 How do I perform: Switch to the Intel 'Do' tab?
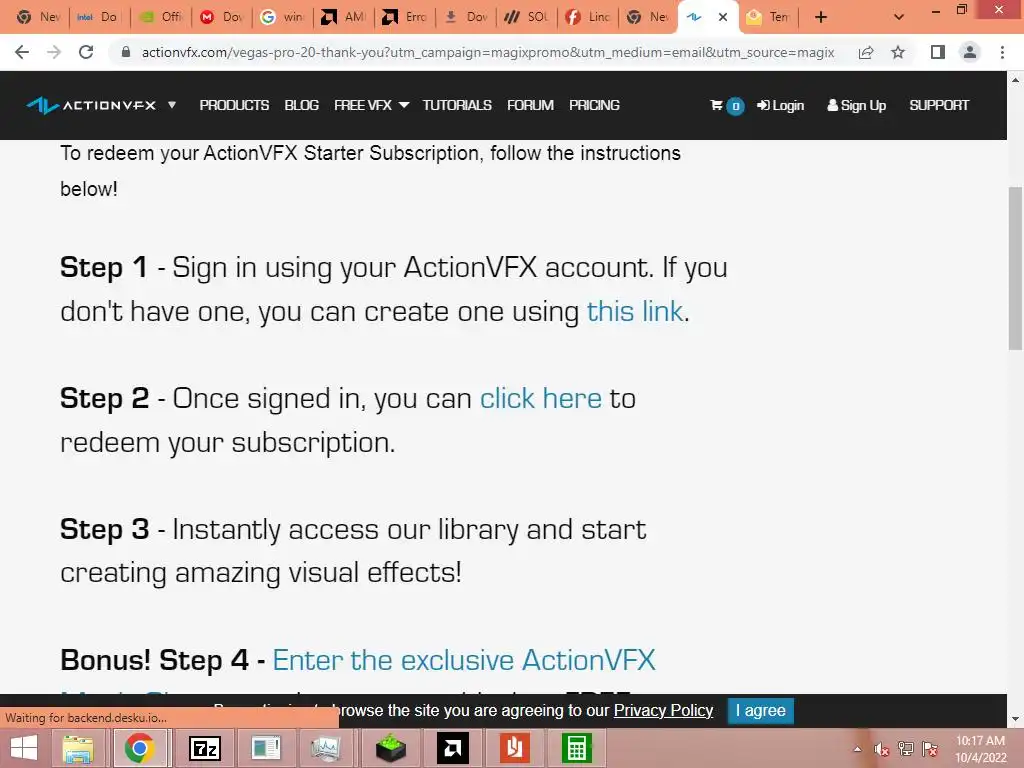coord(98,17)
